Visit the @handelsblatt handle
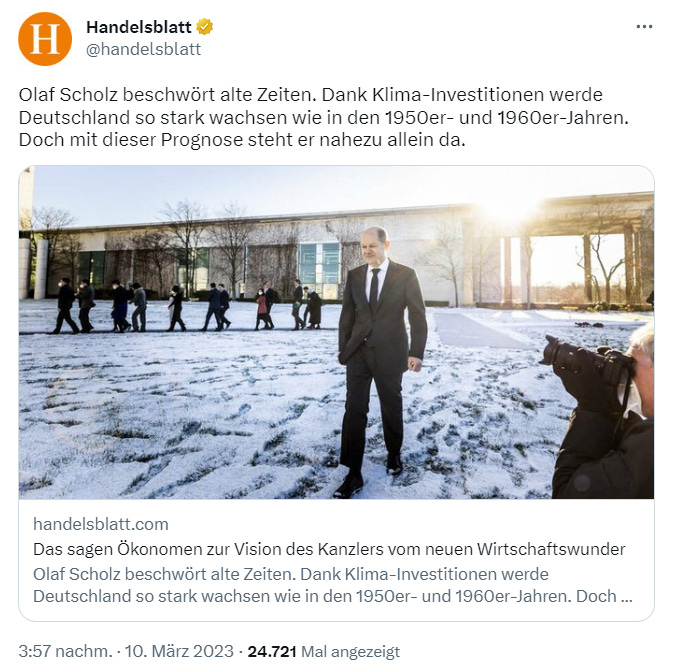 (143, 49)
